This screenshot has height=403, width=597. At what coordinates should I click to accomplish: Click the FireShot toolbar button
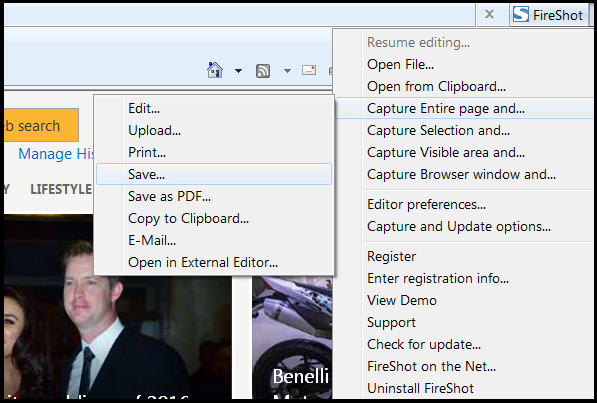pyautogui.click(x=549, y=15)
